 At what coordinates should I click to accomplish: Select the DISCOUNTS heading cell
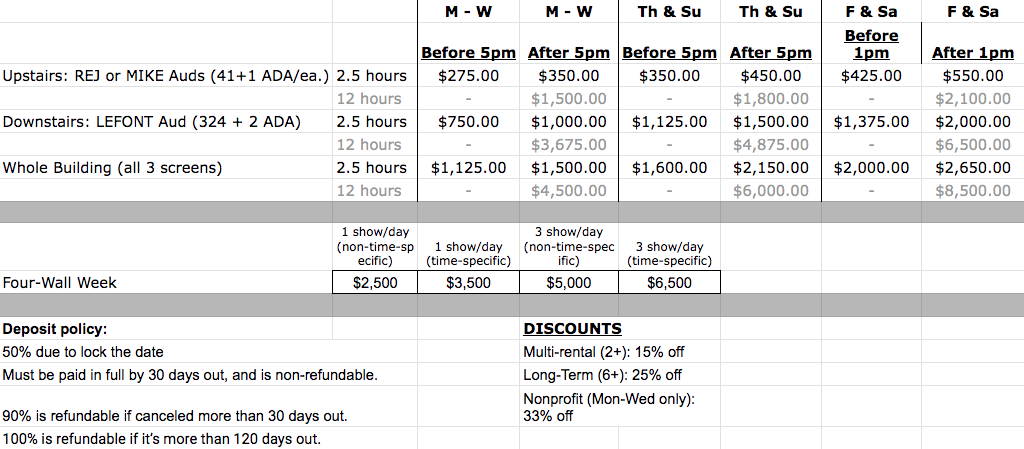pos(573,328)
